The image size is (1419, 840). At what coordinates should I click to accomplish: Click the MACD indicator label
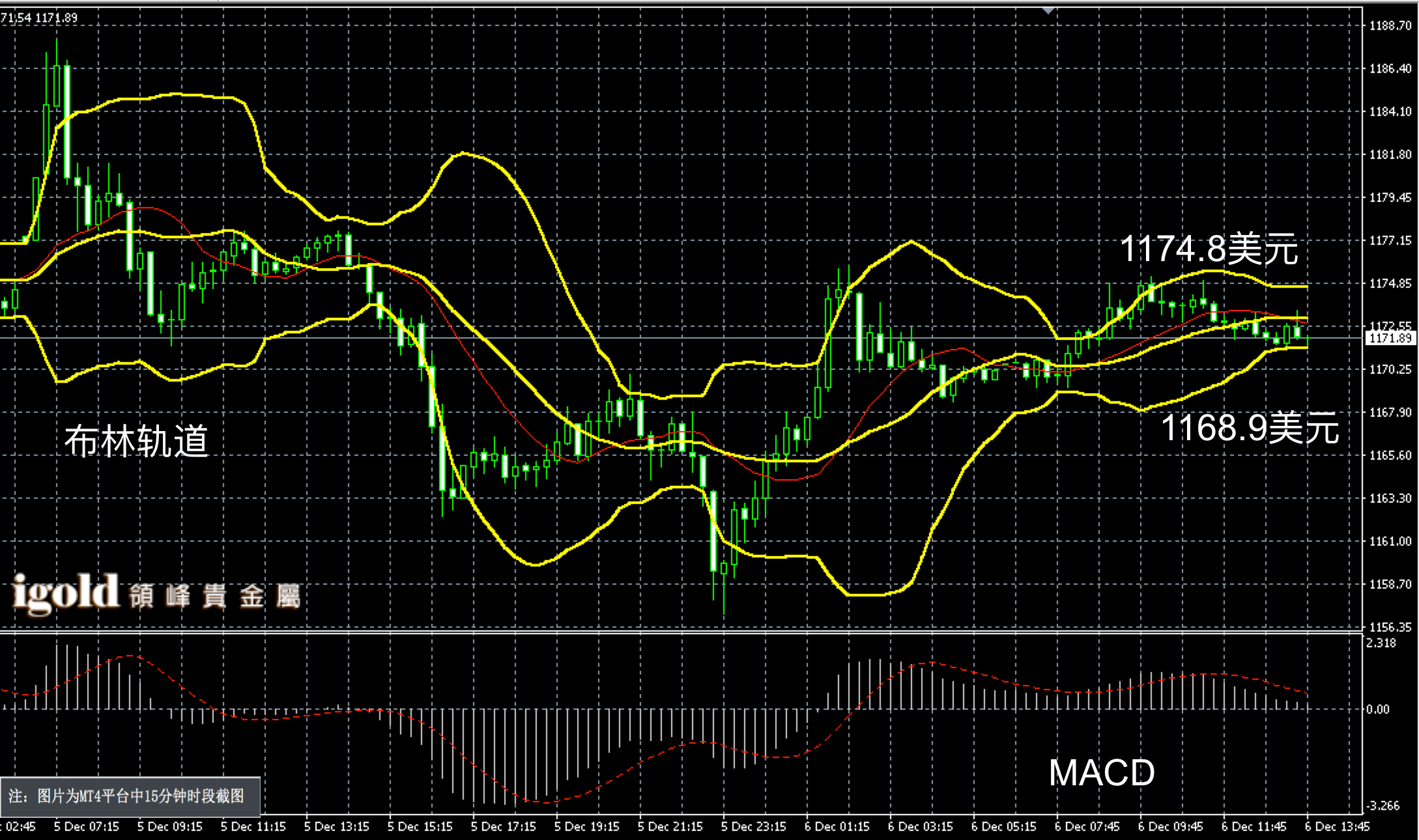pyautogui.click(x=1102, y=773)
